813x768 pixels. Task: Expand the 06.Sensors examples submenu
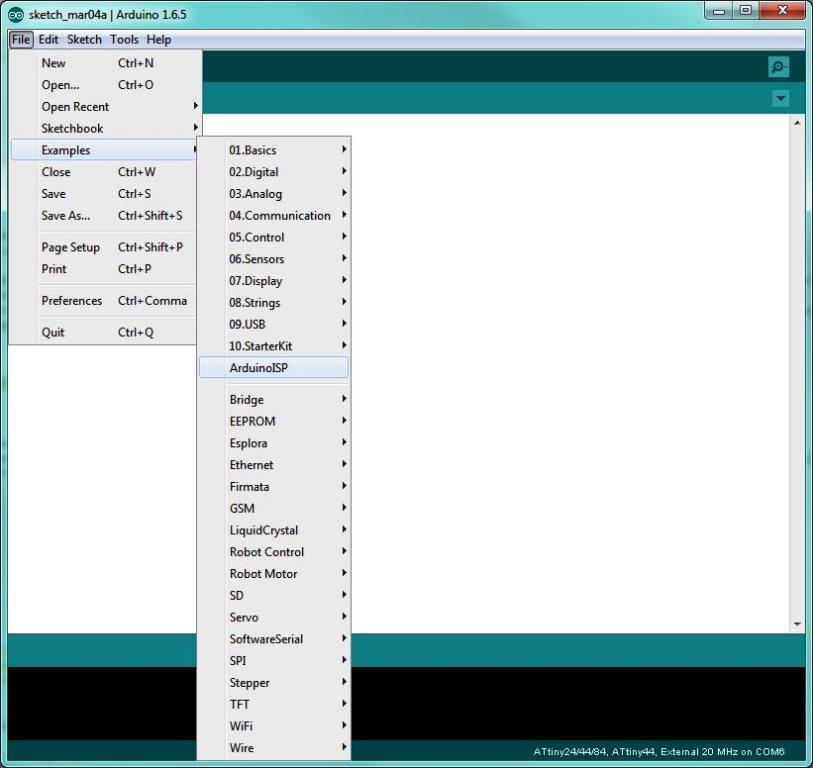(274, 259)
